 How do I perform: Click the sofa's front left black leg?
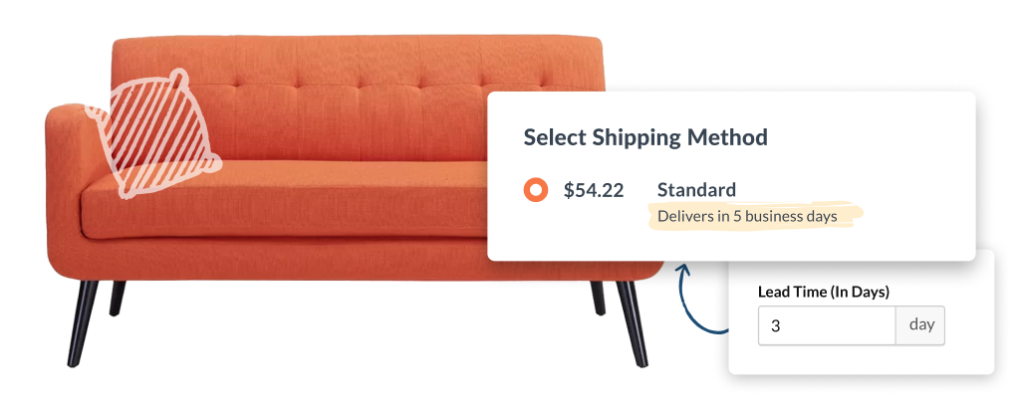(x=82, y=323)
